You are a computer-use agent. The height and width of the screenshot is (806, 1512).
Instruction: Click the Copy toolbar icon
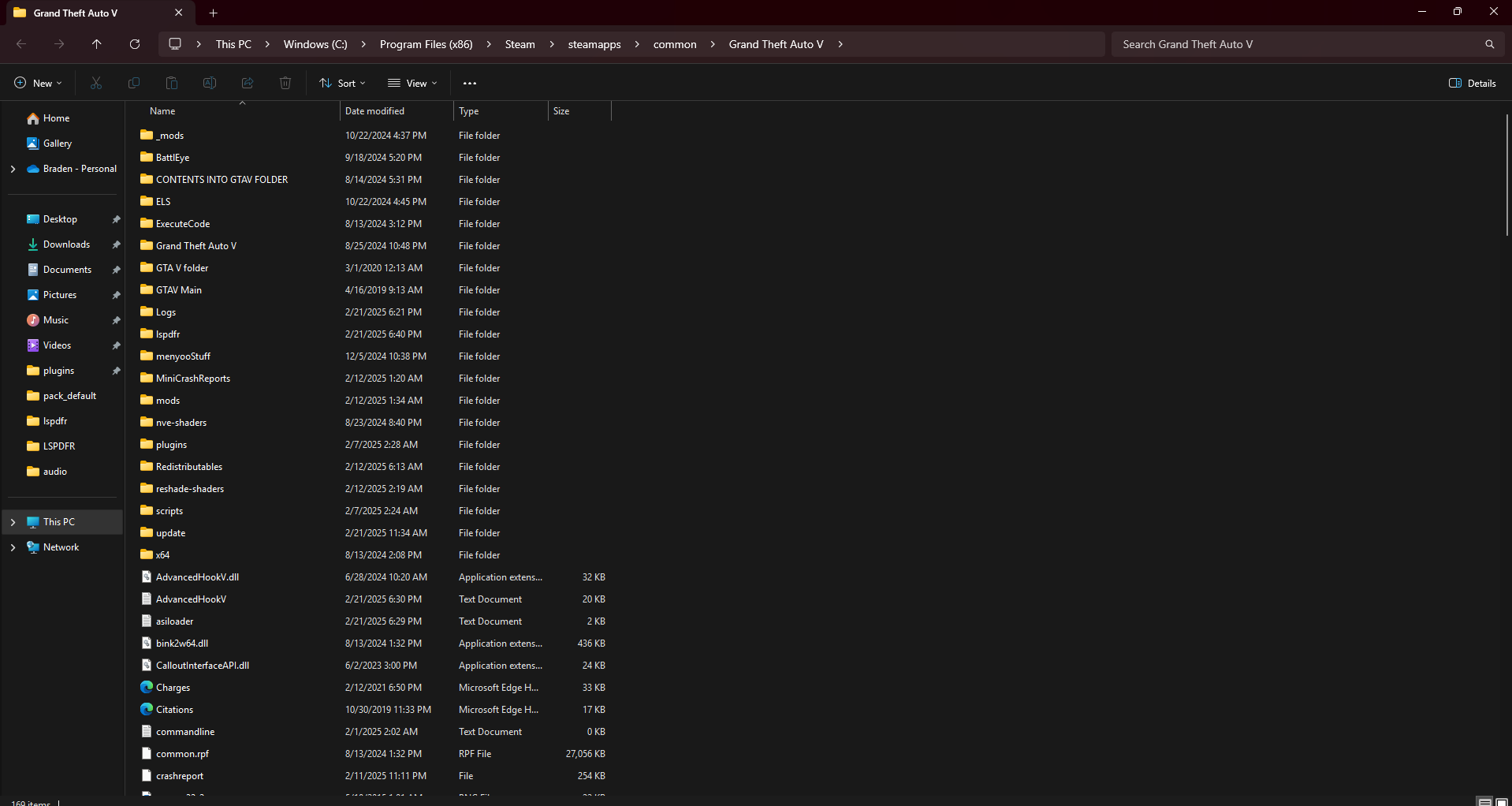(134, 83)
